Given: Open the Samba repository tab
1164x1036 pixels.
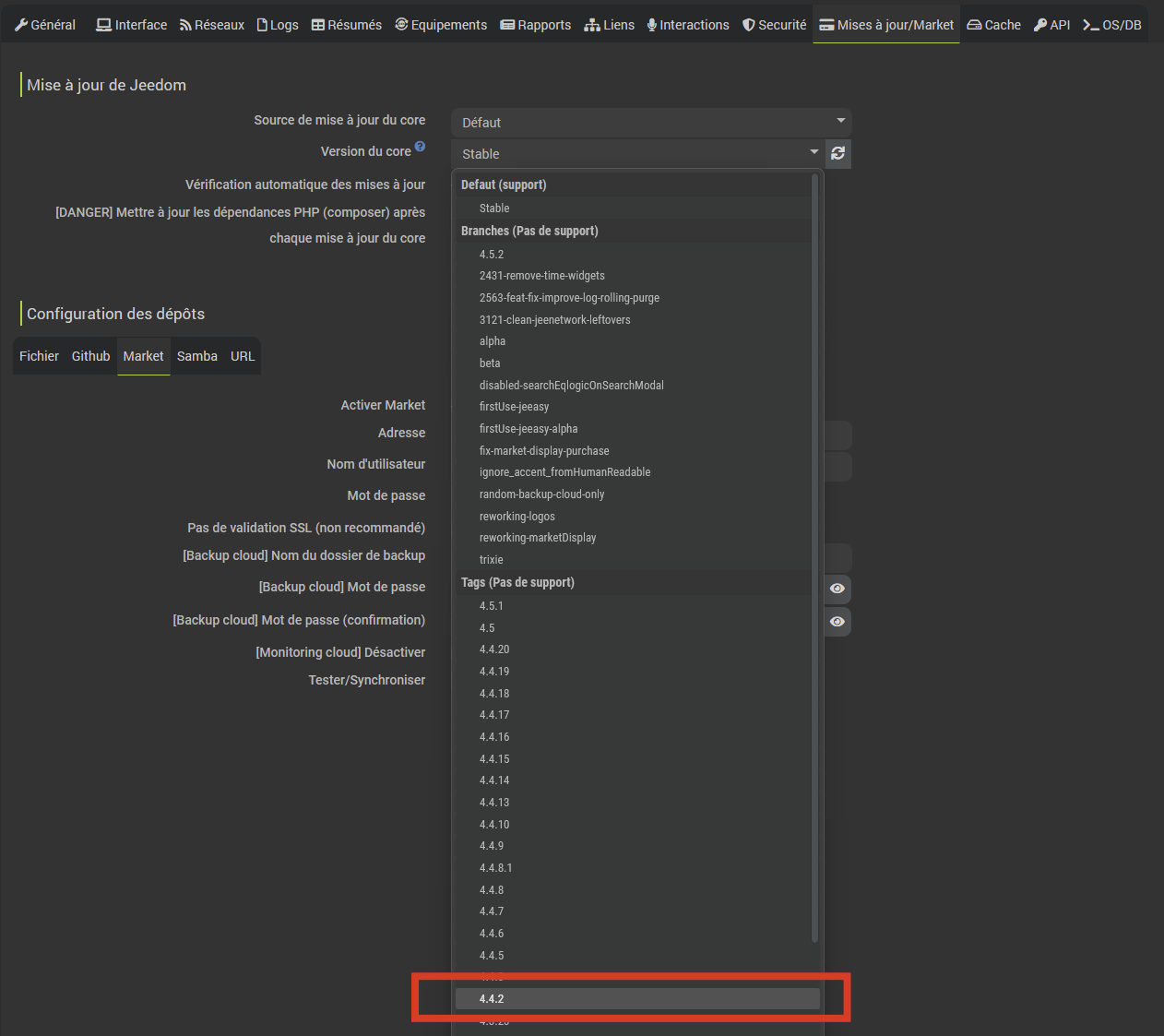Looking at the screenshot, I should pos(196,356).
